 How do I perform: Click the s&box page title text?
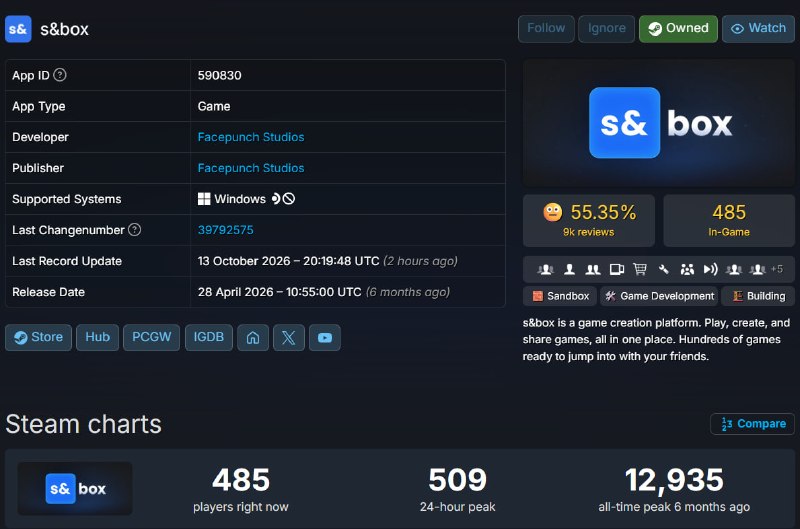[64, 30]
